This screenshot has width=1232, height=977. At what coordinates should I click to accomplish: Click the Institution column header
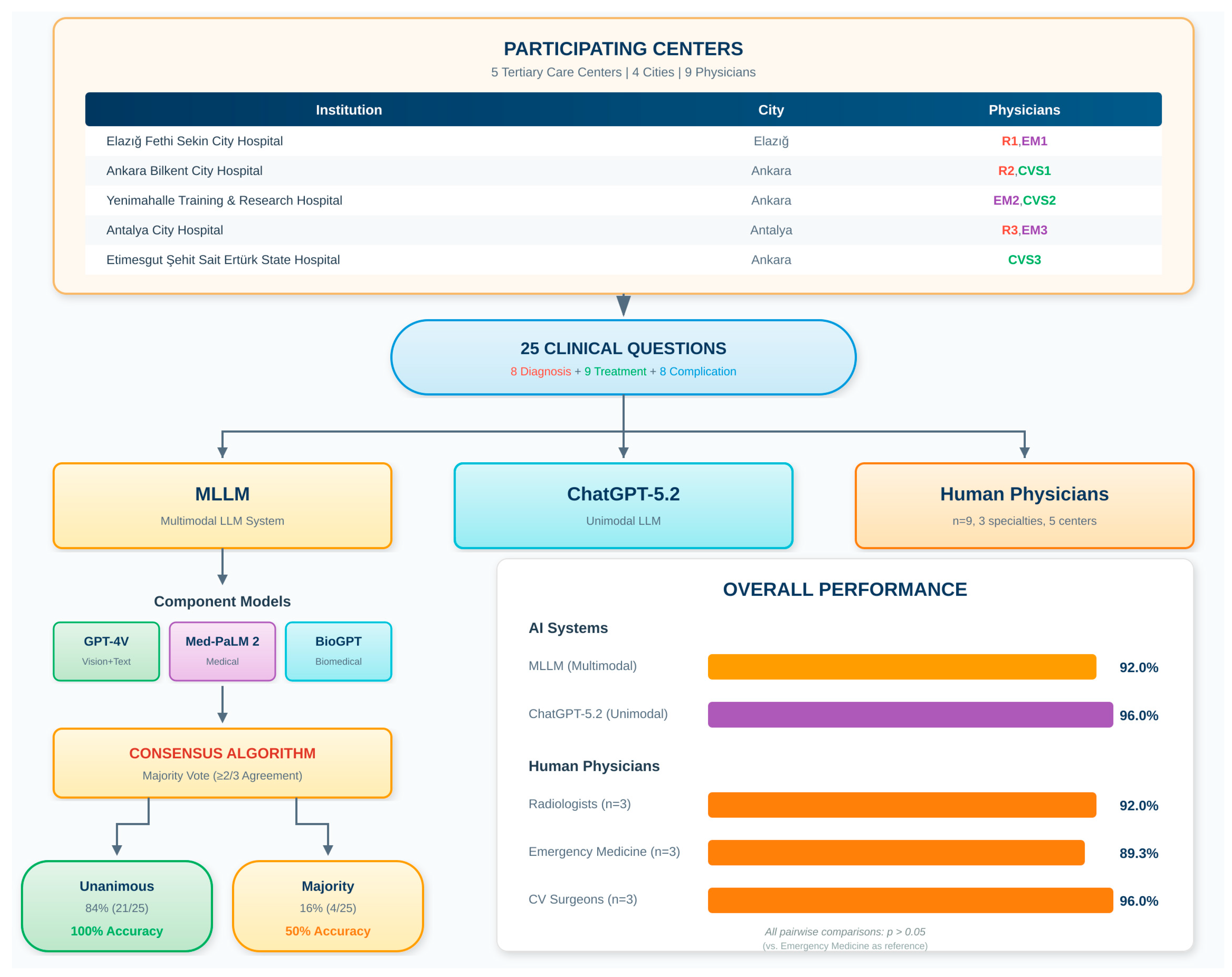[x=349, y=110]
